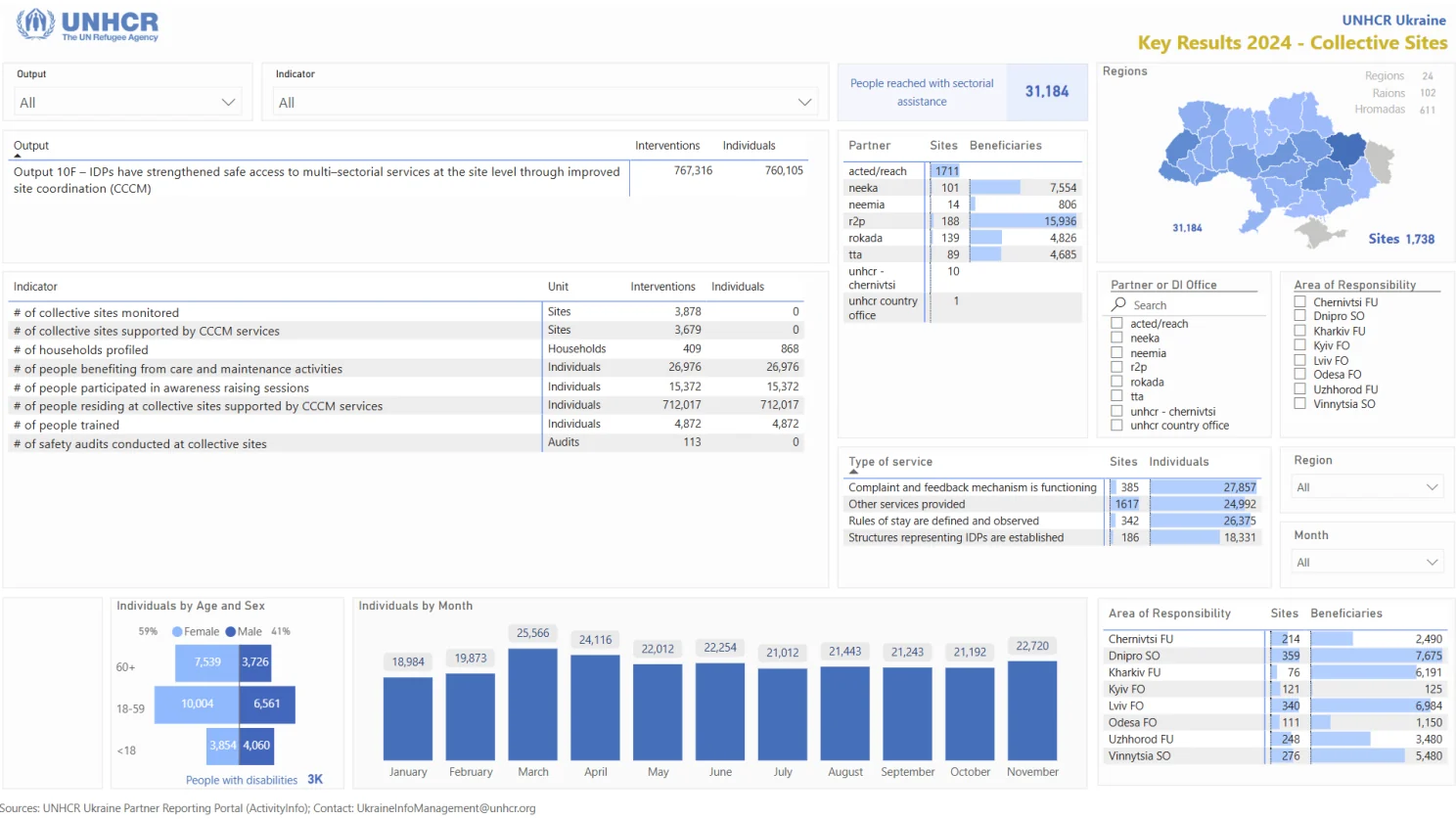
Task: Sort partner table by Beneficiaries header
Action: [x=1006, y=146]
